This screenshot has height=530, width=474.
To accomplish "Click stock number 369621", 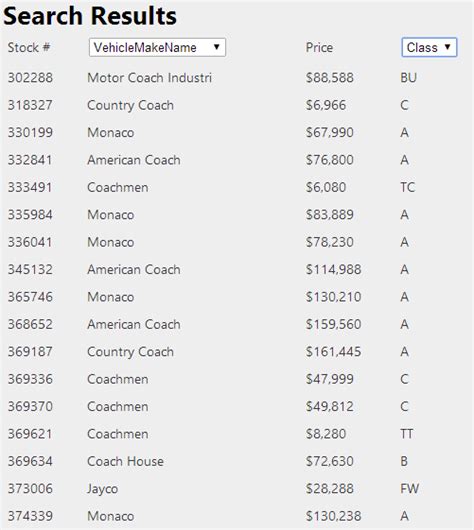I will tap(30, 434).
